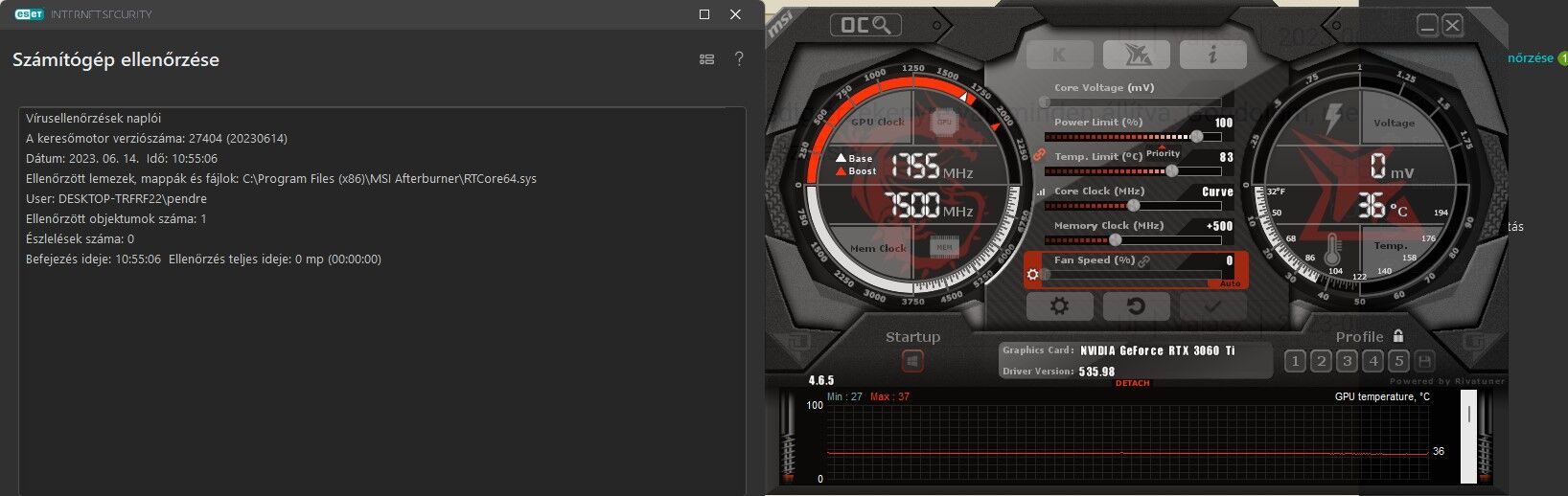The image size is (1568, 496).
Task: Click the ESET Internet Security logo
Action: 82,14
